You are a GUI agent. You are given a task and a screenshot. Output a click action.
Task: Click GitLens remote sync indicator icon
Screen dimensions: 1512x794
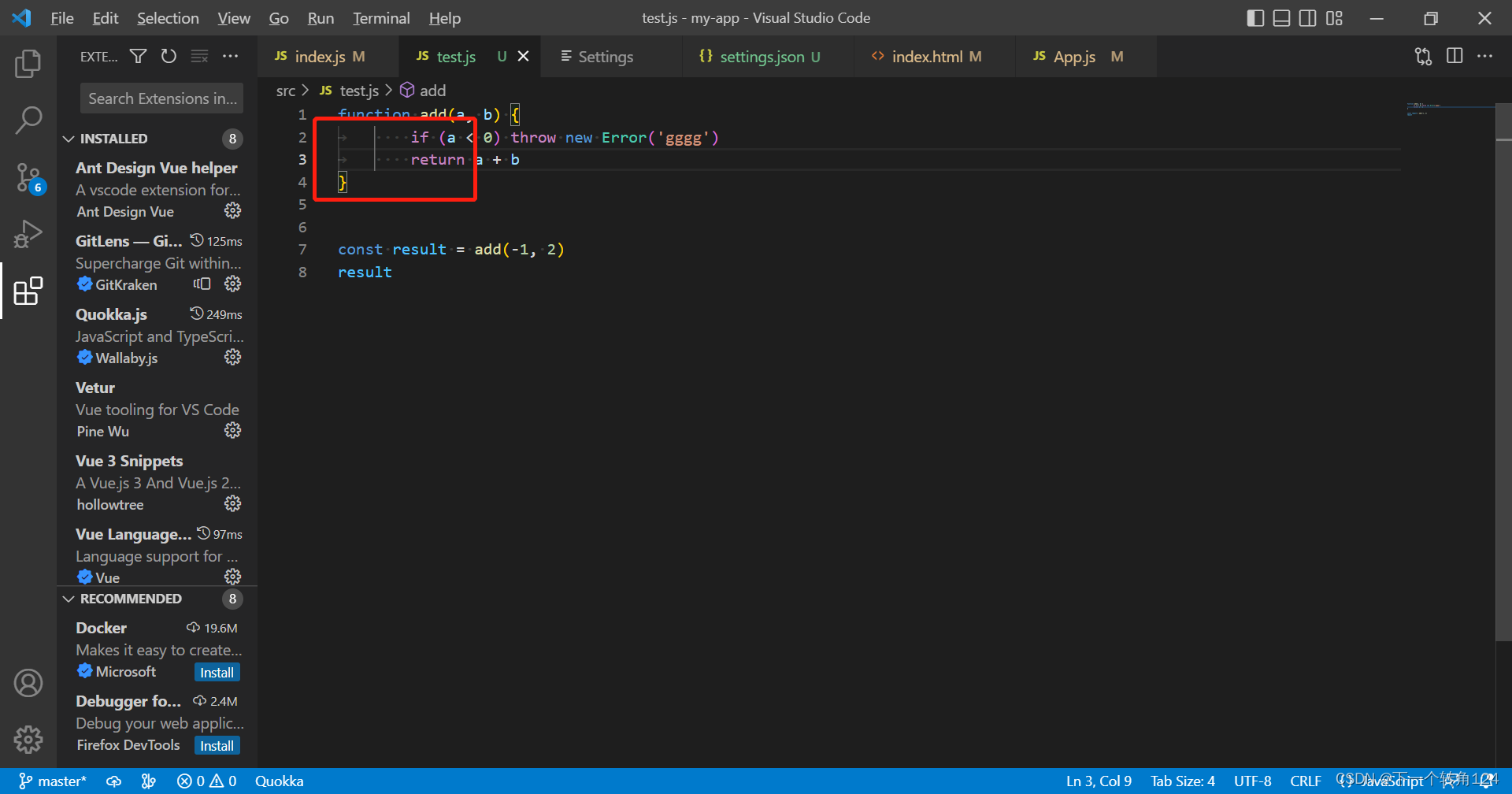202,284
